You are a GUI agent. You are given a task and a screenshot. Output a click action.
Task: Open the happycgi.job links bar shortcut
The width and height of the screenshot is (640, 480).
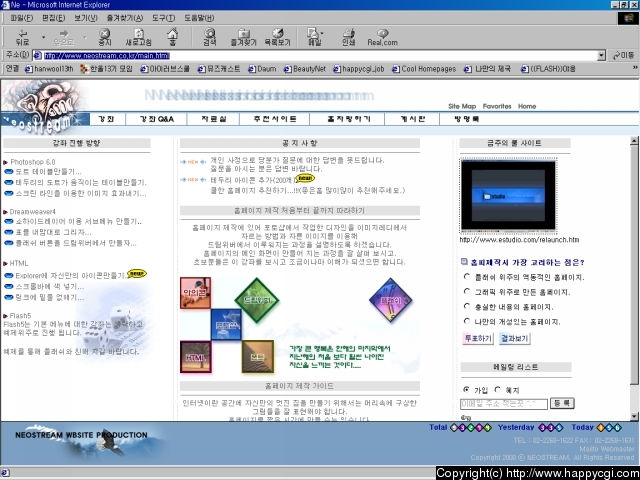click(x=359, y=69)
